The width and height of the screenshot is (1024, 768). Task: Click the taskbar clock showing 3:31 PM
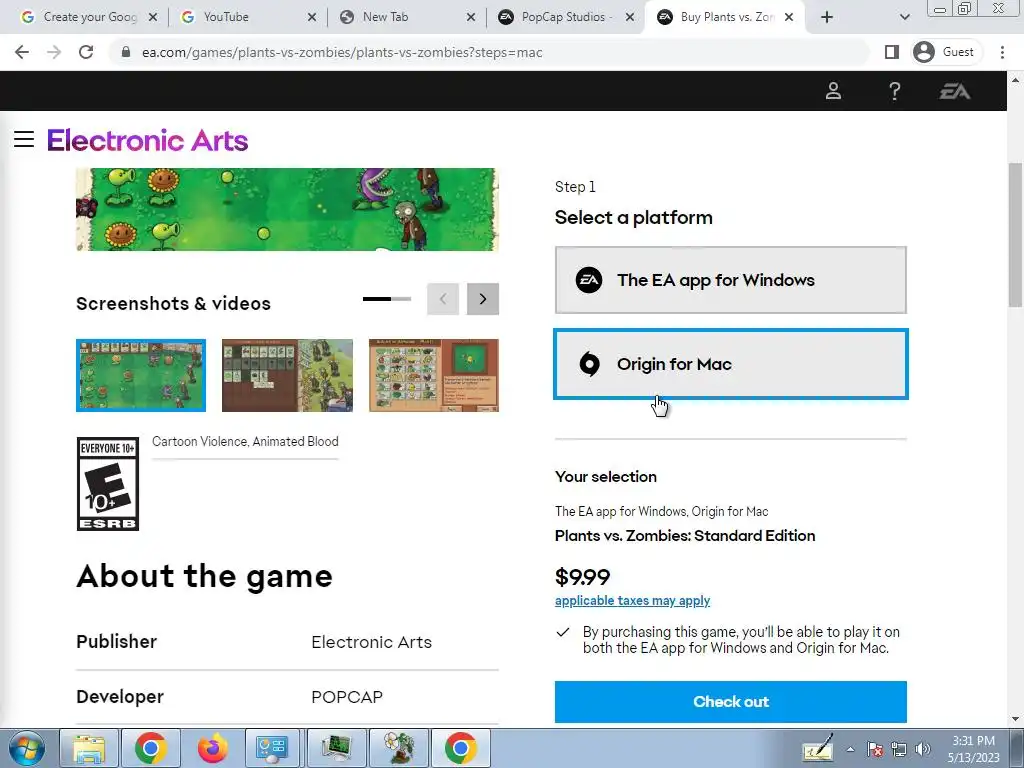click(974, 749)
